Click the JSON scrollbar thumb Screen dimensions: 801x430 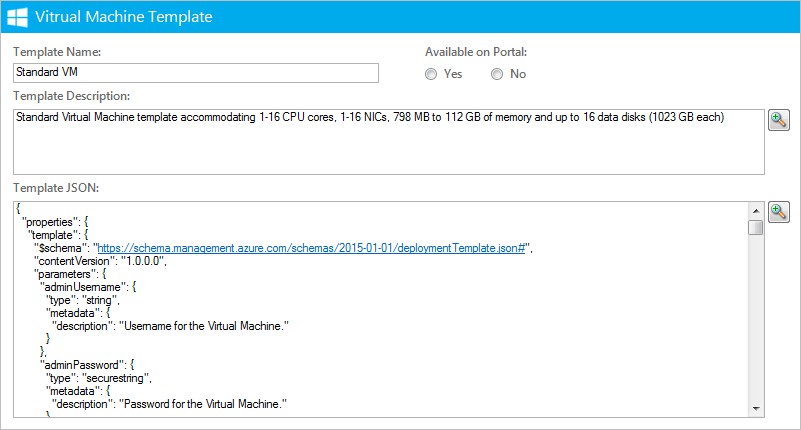coord(756,227)
